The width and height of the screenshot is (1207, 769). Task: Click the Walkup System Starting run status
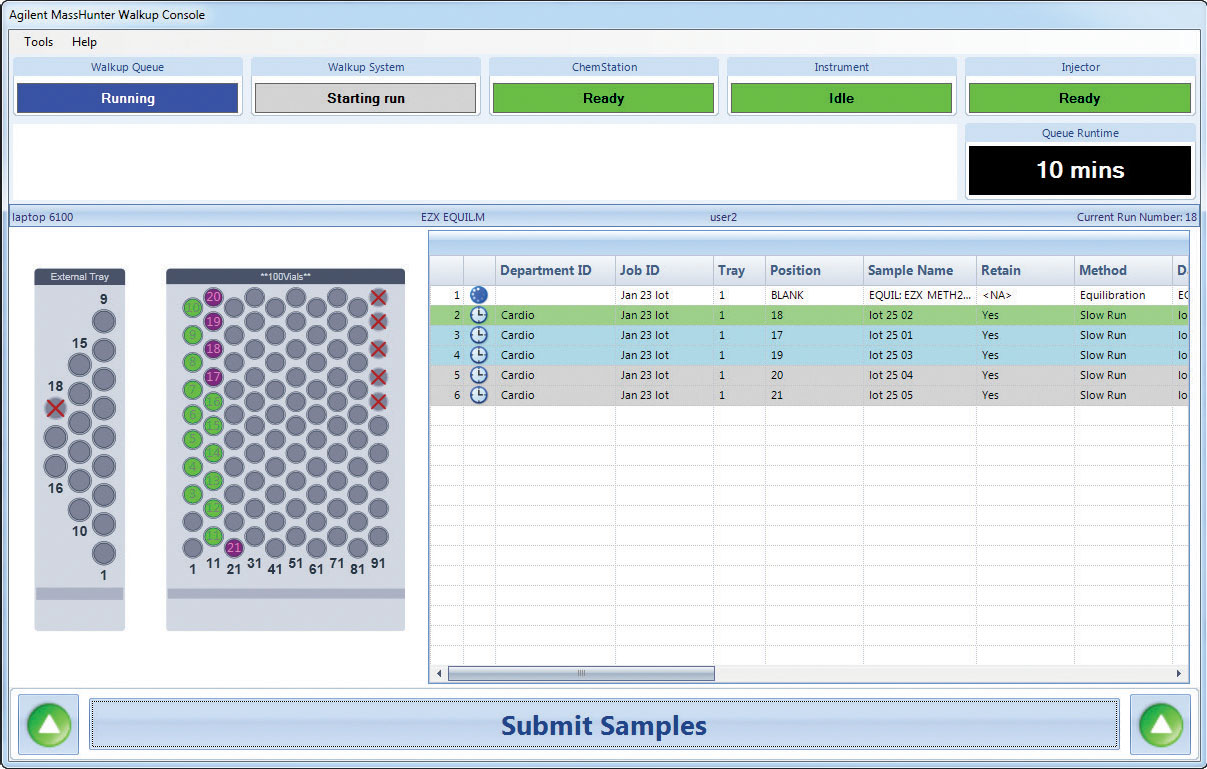click(x=366, y=98)
